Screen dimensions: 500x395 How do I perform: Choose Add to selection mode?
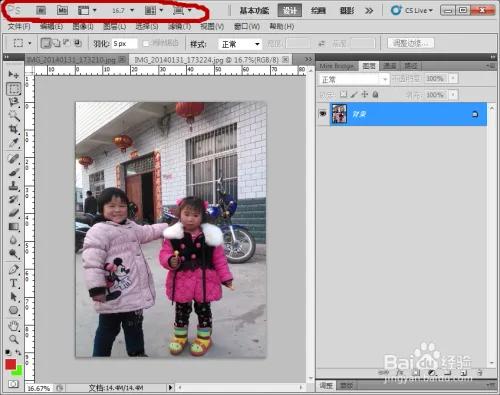point(57,43)
